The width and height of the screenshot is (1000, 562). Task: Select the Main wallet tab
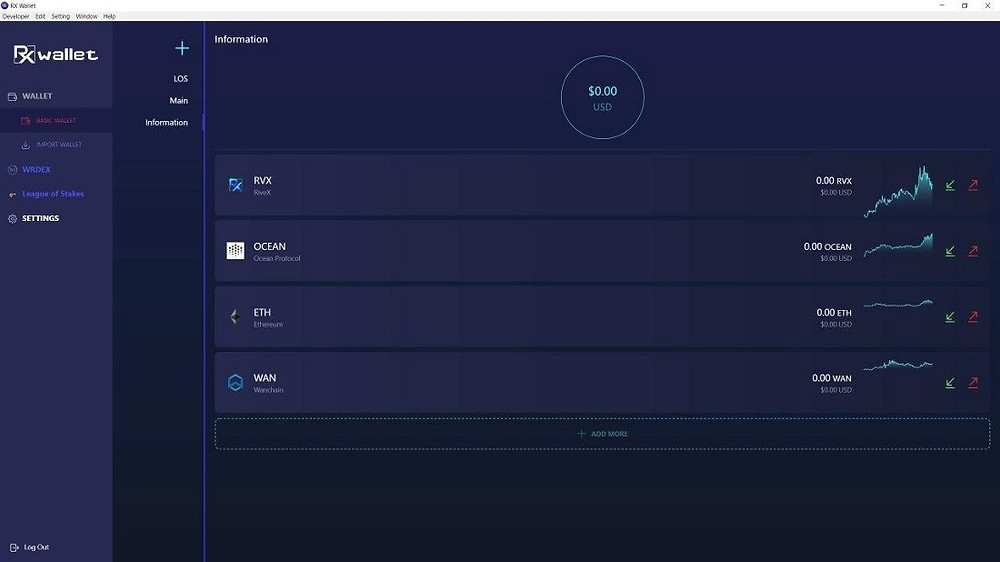[179, 101]
